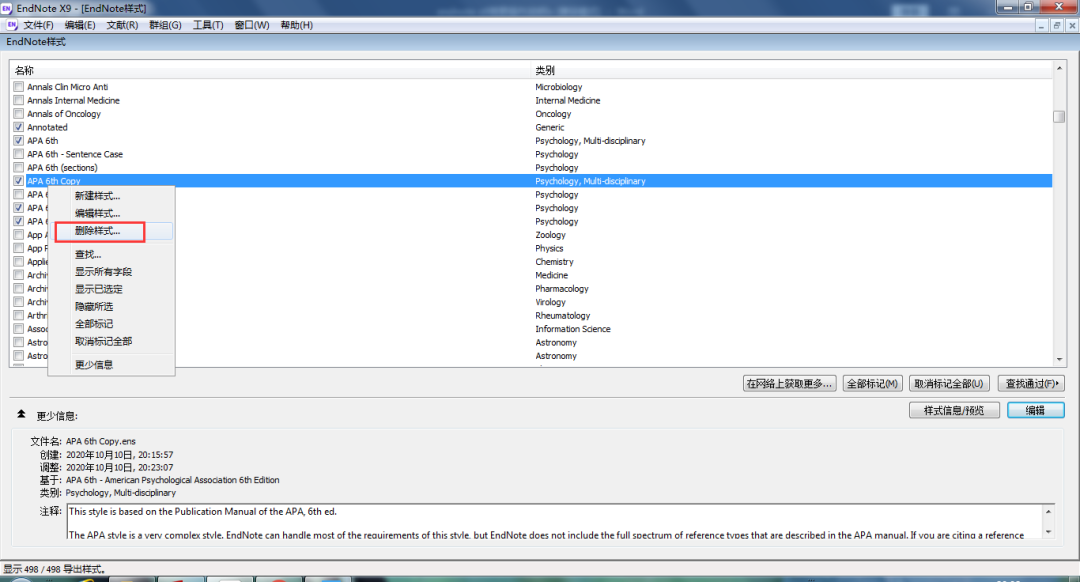Click the Internal Medicine category cell

coord(568,101)
